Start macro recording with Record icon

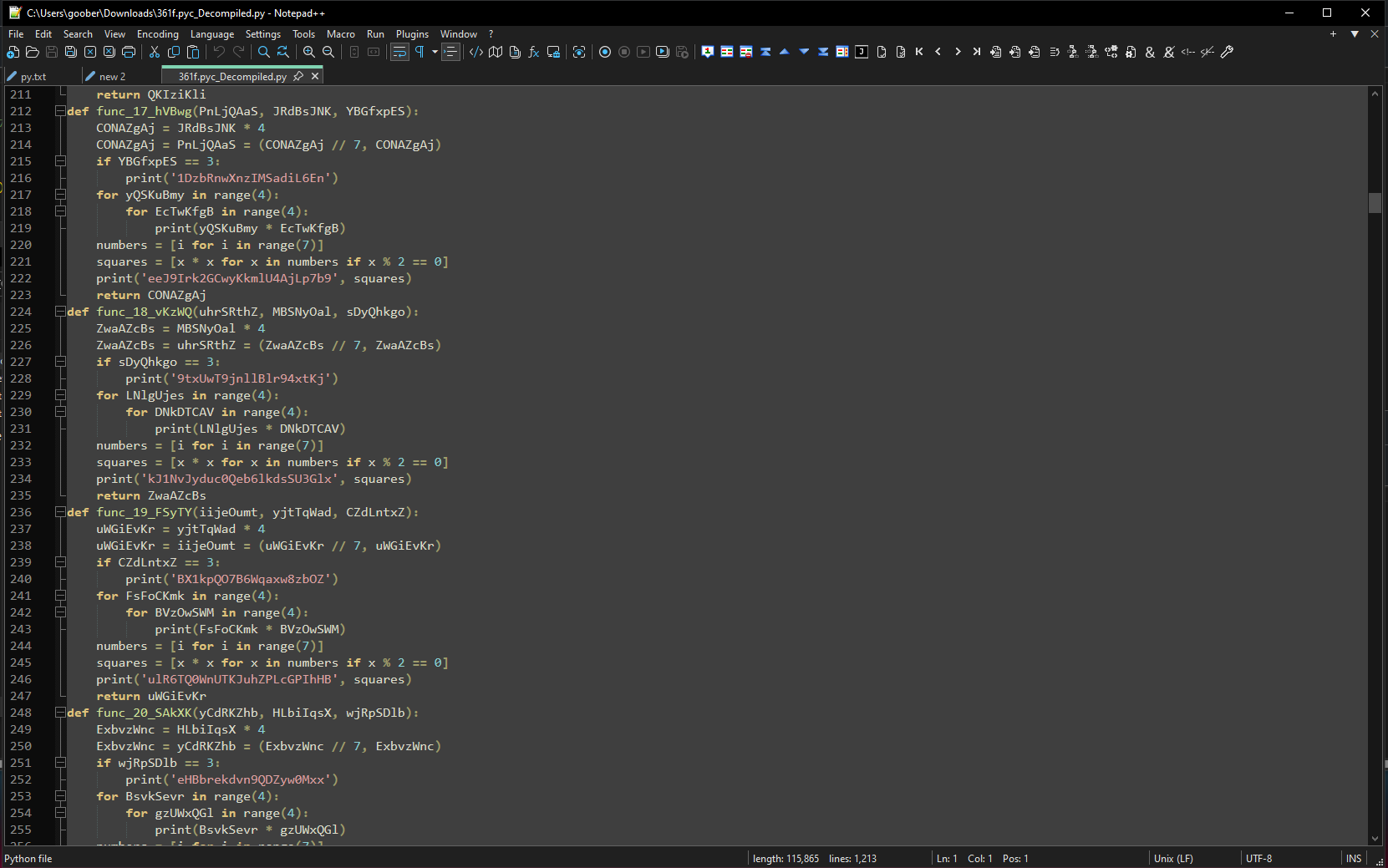[x=605, y=52]
